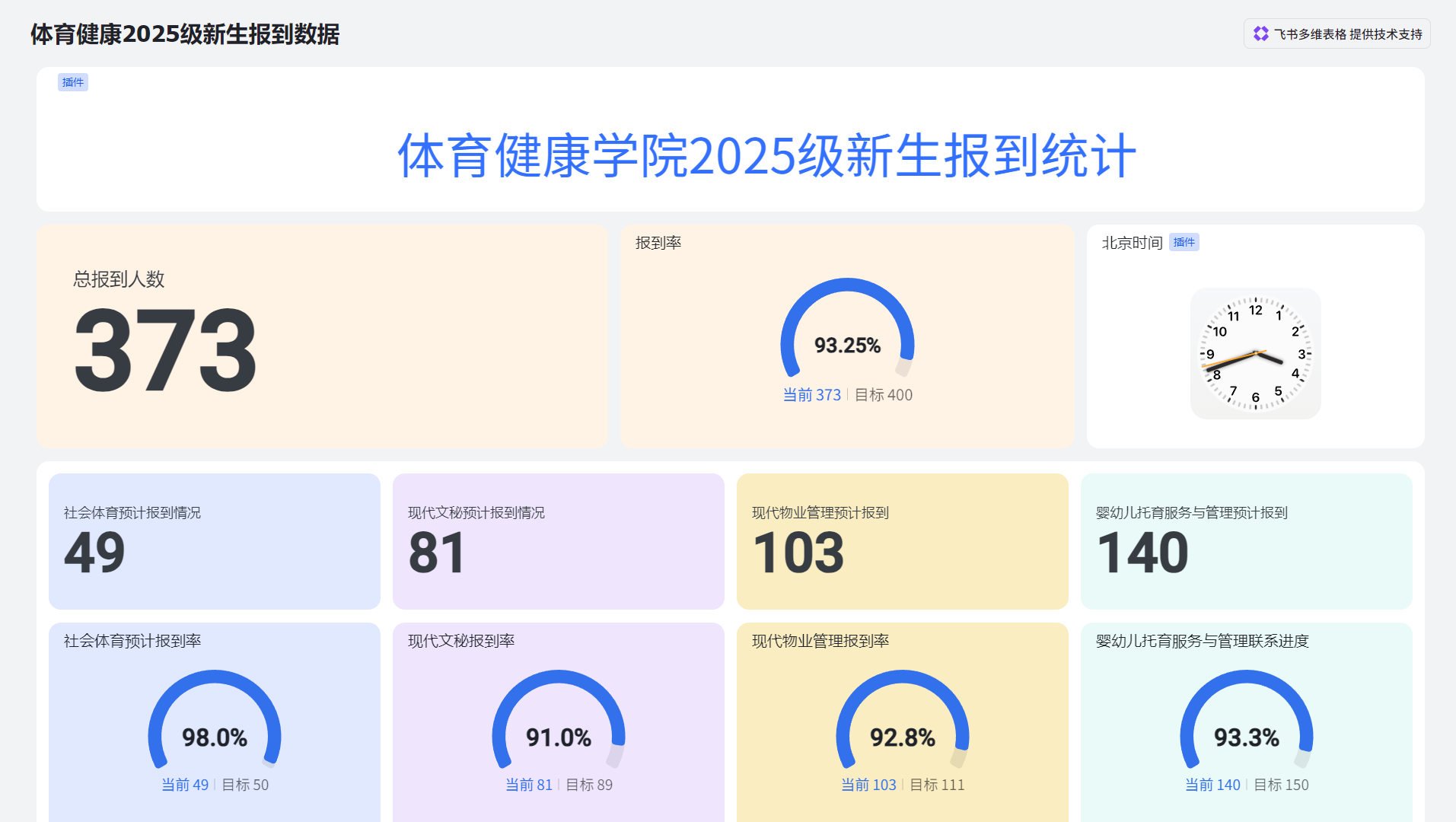Viewport: 1456px width, 822px height.
Task: Select the 现代物业管理预计报到 card showing 103
Action: 902,541
